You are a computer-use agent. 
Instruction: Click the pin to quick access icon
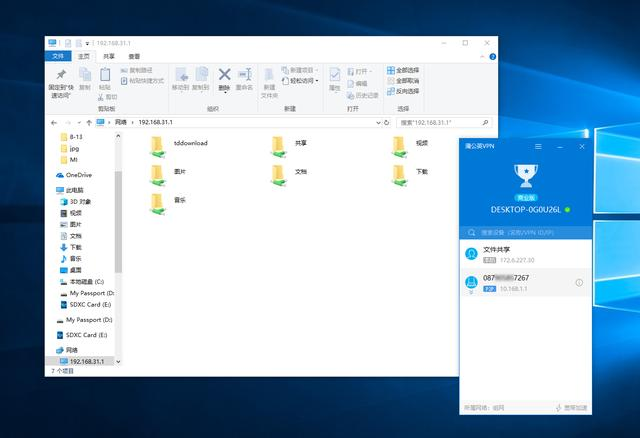[62, 79]
